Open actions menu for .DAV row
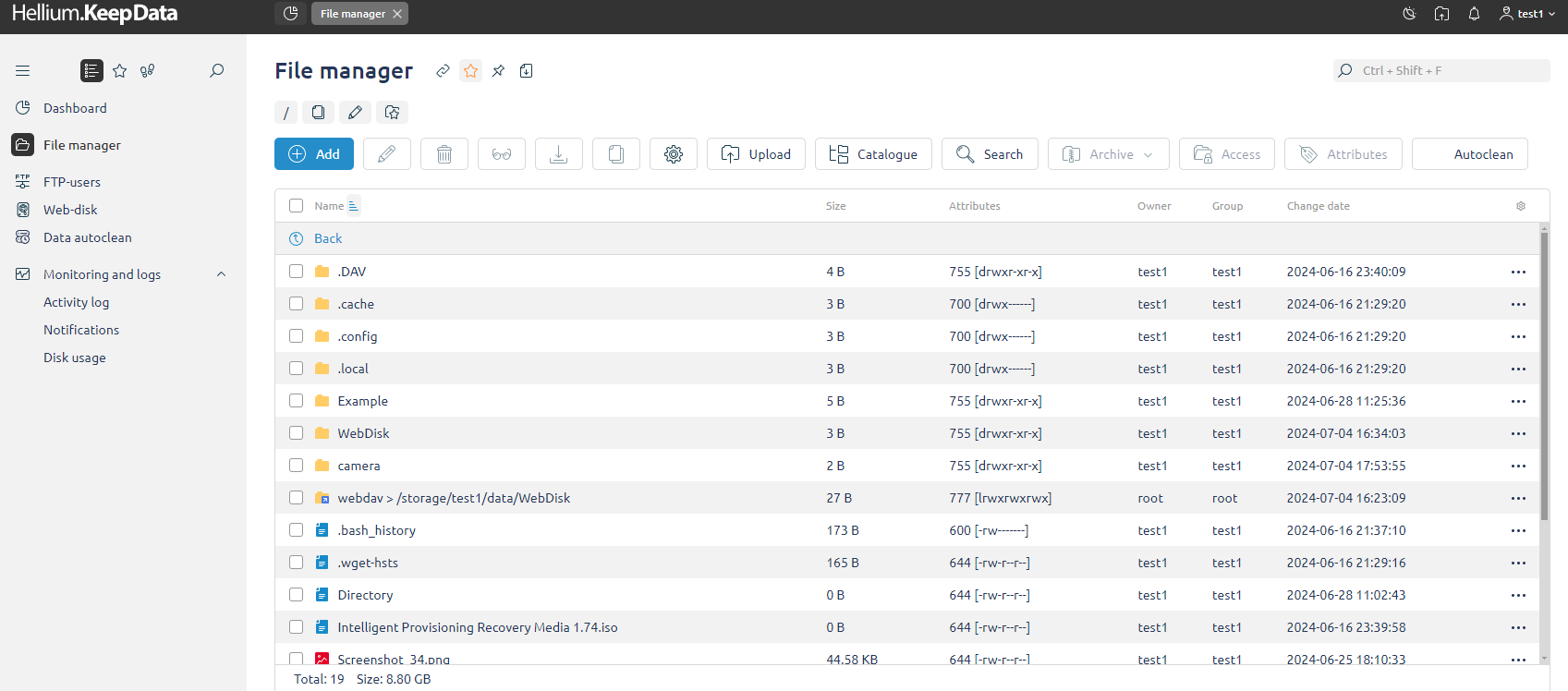1568x691 pixels. coord(1518,272)
